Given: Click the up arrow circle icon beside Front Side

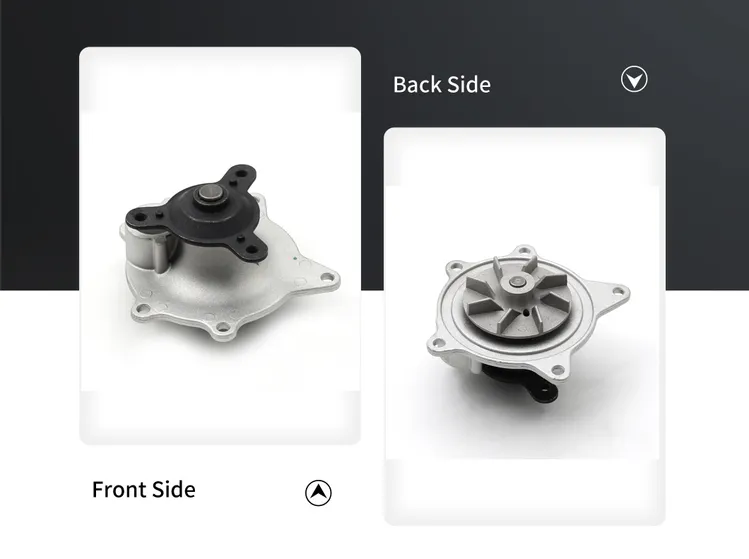Looking at the screenshot, I should (x=318, y=492).
